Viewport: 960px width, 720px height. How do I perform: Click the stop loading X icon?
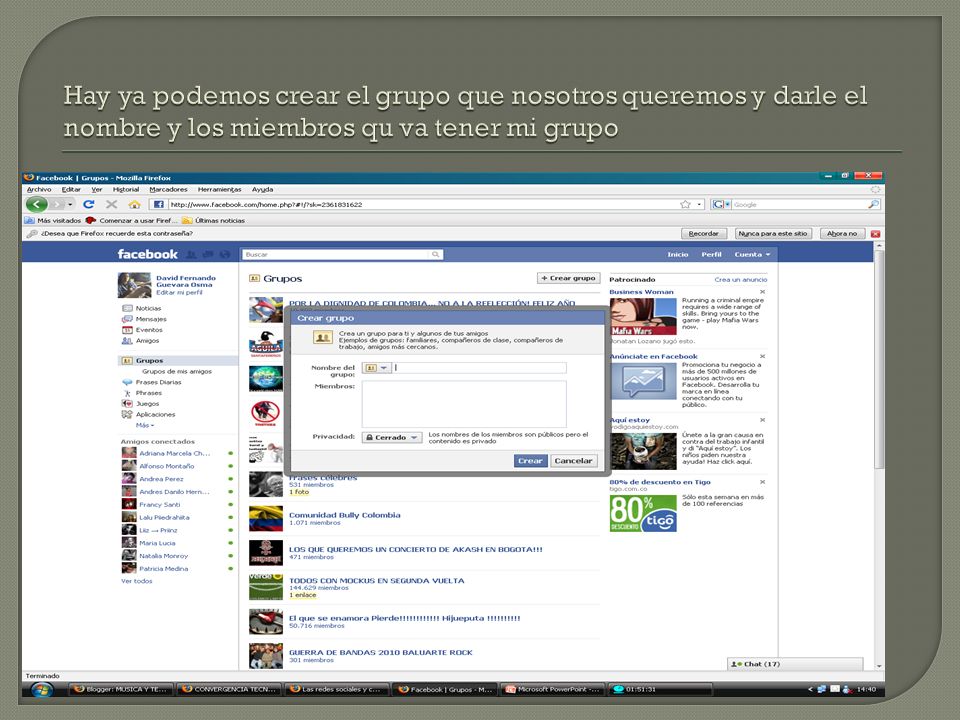[x=111, y=204]
